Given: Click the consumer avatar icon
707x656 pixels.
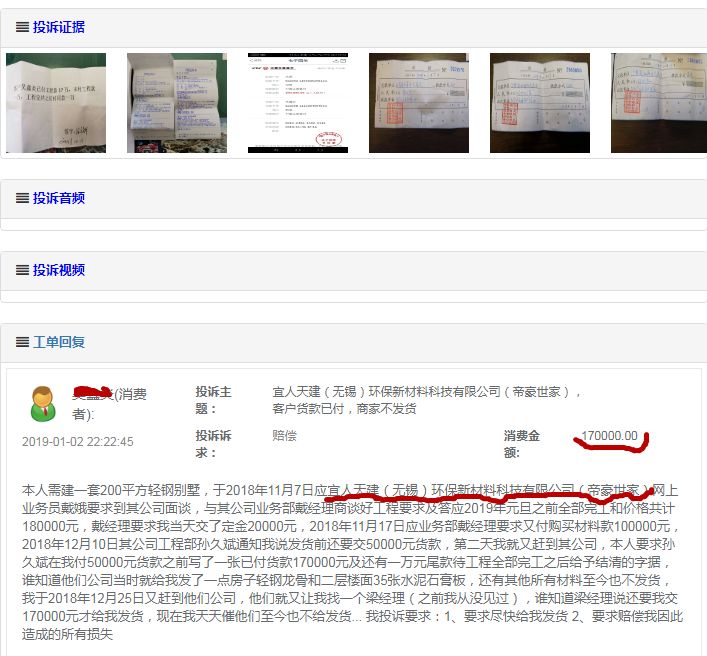Looking at the screenshot, I should click(43, 404).
